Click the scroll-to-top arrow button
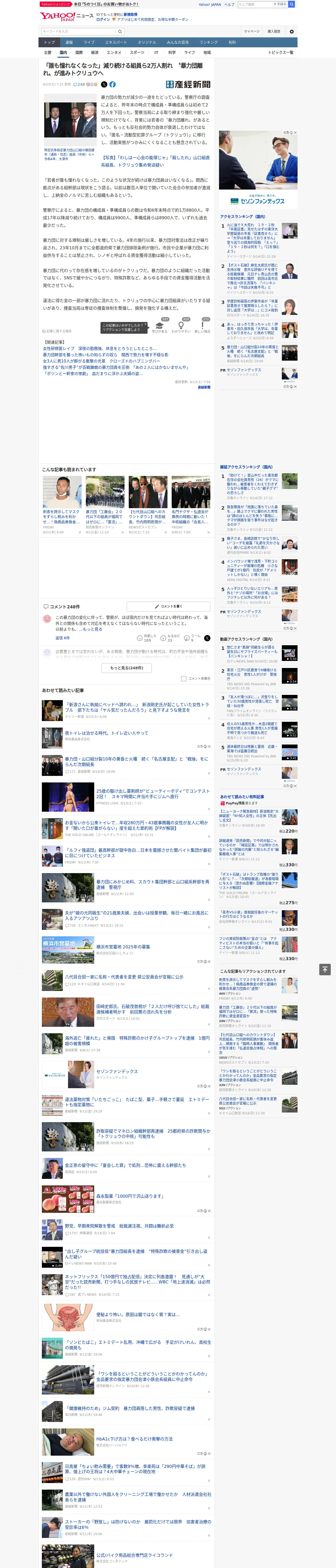The width and height of the screenshot is (336, 1568). tap(325, 970)
